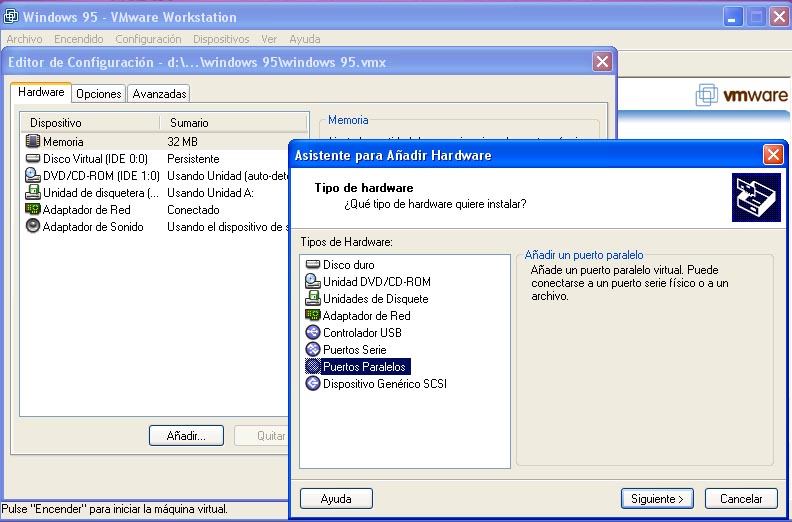This screenshot has width=792, height=522.
Task: Click the Persistente summary value
Action: 193,159
